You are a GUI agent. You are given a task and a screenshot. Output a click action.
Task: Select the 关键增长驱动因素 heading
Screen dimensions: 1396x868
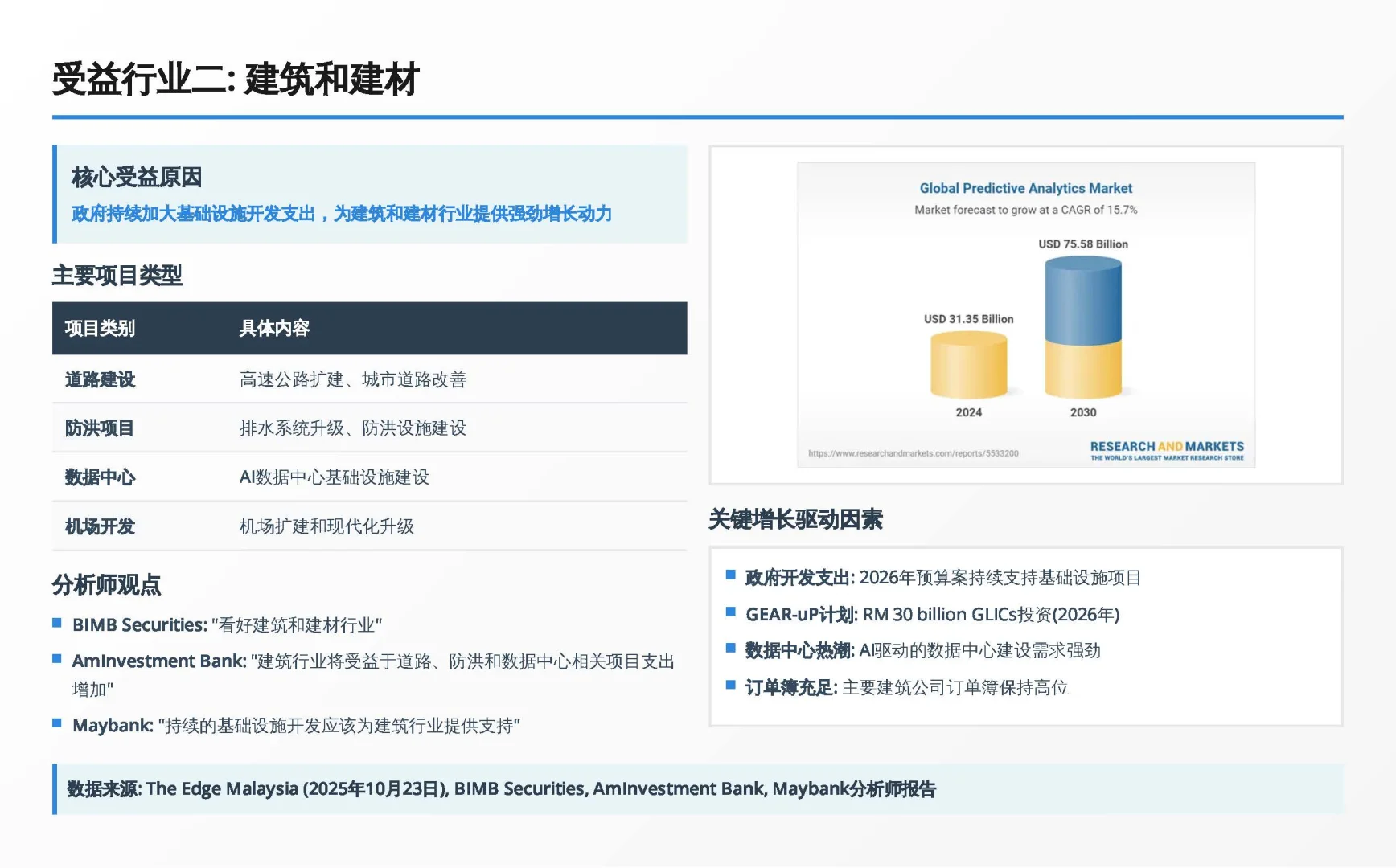pyautogui.click(x=795, y=520)
